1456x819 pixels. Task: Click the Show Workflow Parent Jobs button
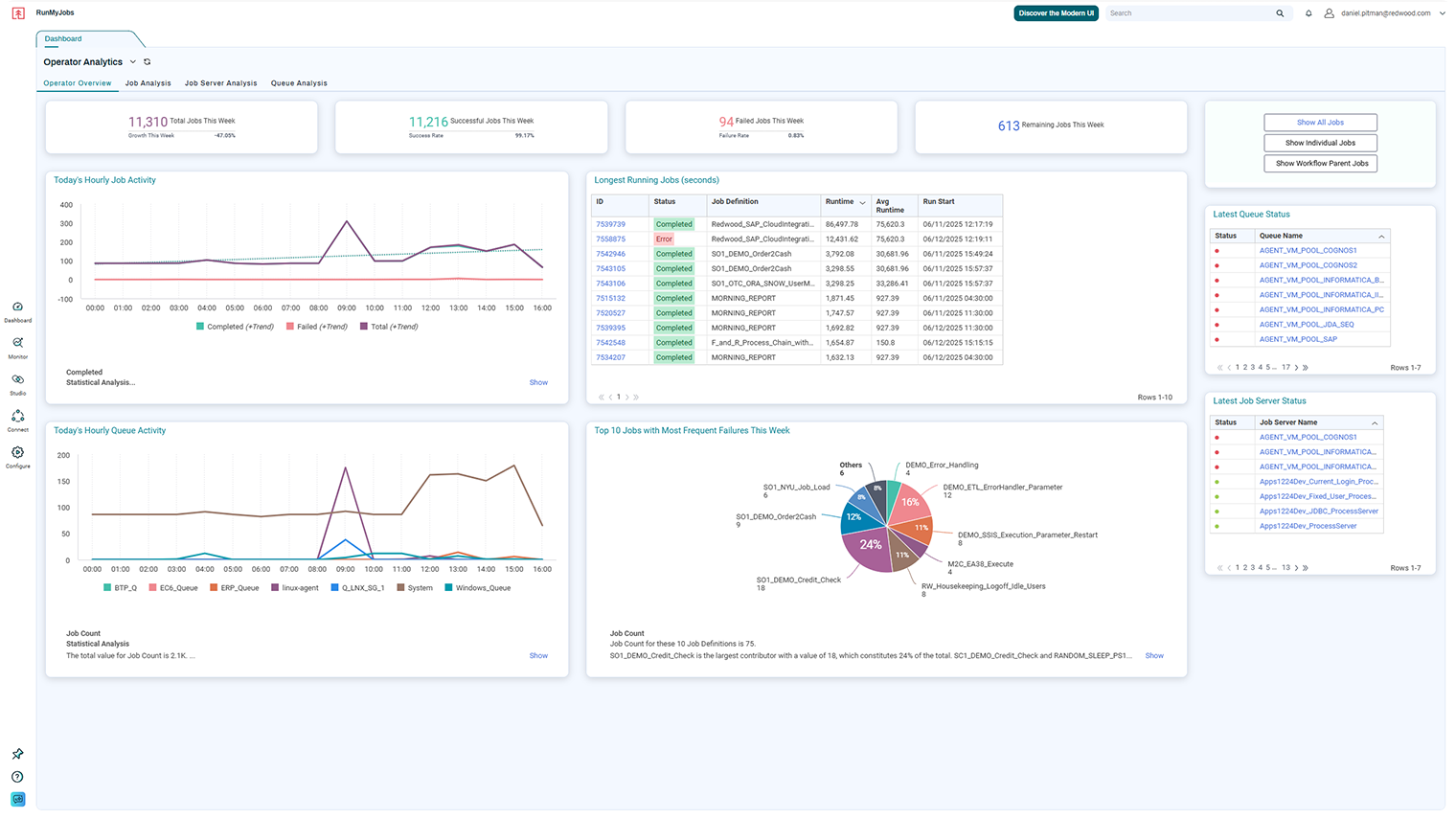click(x=1320, y=164)
